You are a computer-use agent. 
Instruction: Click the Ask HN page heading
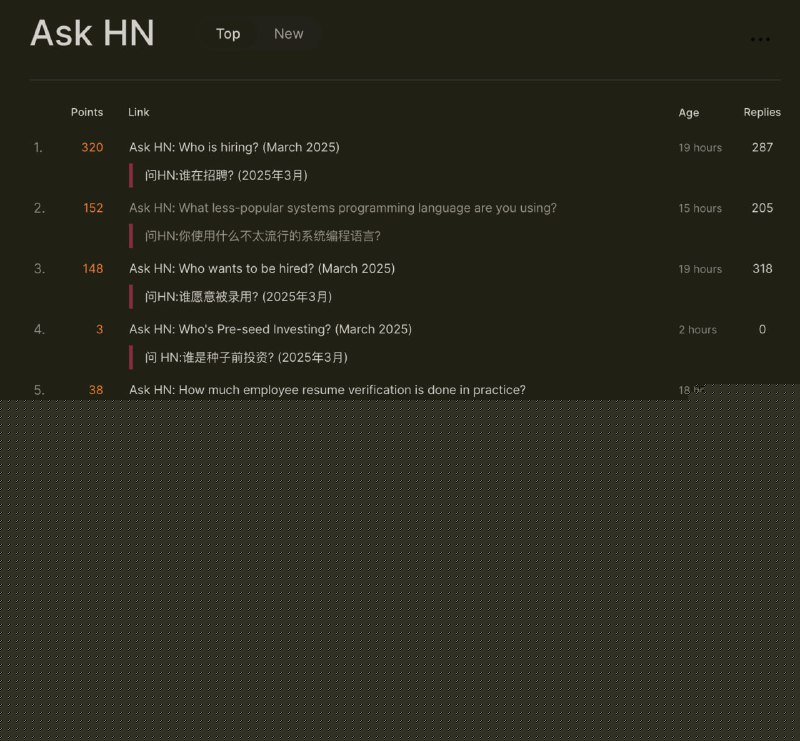[x=92, y=34]
